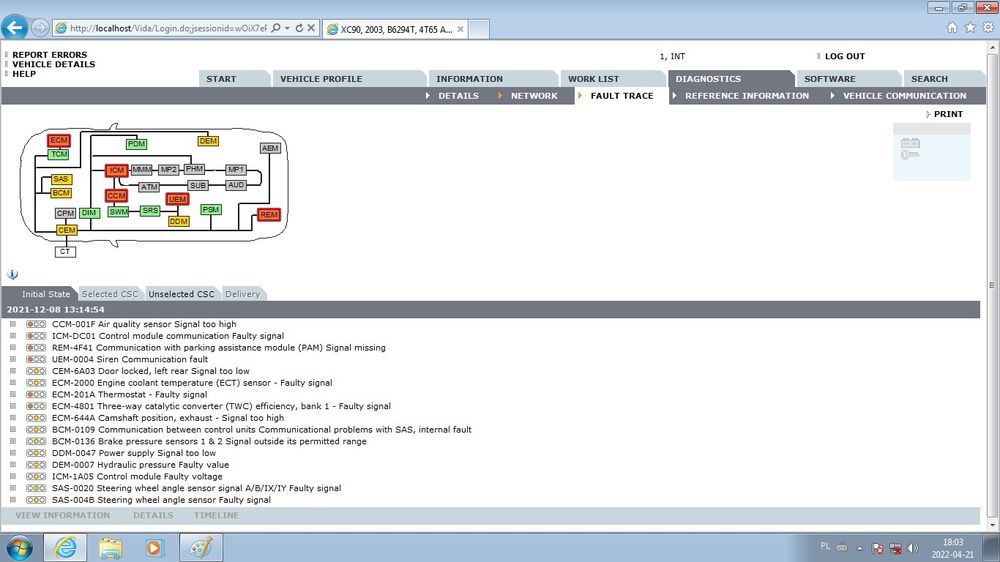1000x562 pixels.
Task: Show hidden system tray icons
Action: click(x=859, y=548)
